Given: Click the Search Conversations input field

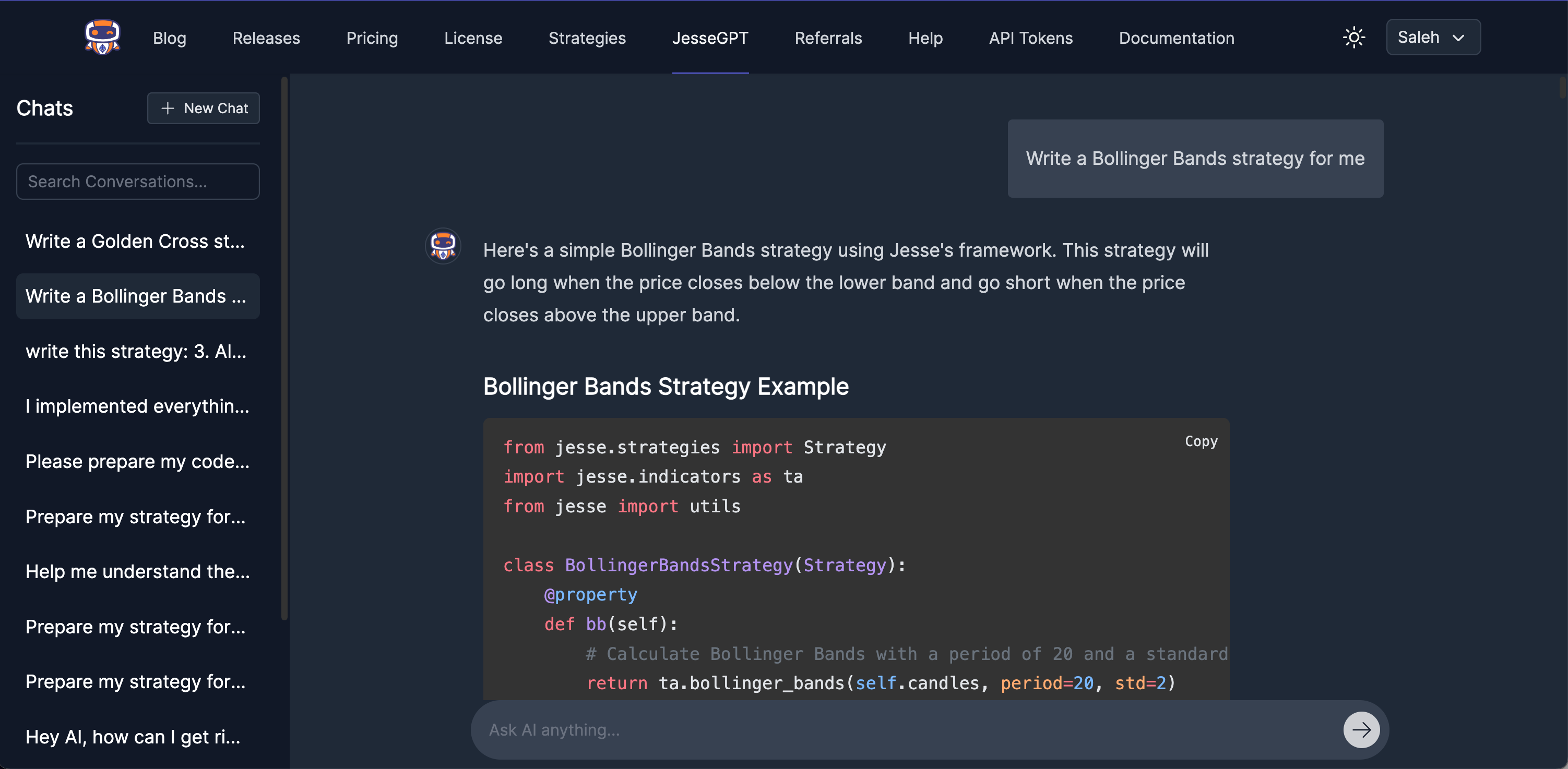Looking at the screenshot, I should [x=138, y=181].
